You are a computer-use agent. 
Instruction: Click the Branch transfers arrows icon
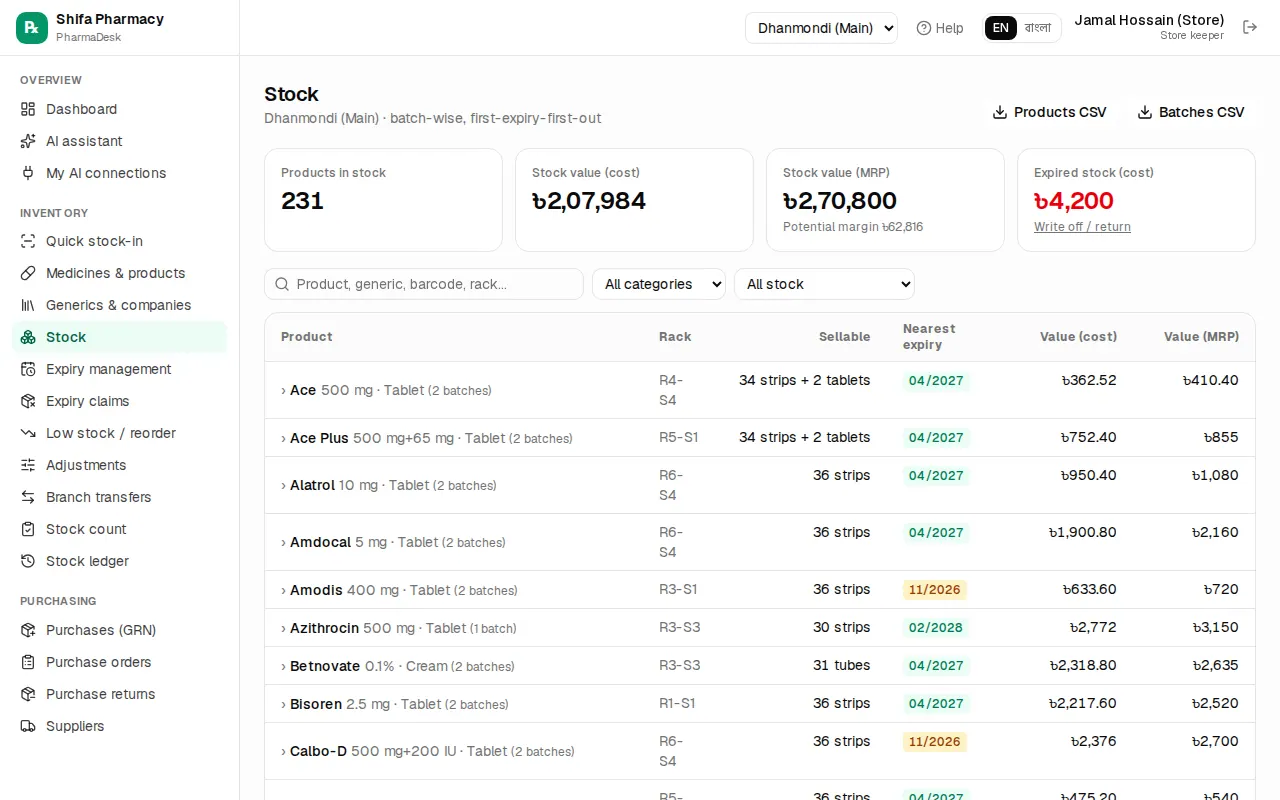coord(28,497)
